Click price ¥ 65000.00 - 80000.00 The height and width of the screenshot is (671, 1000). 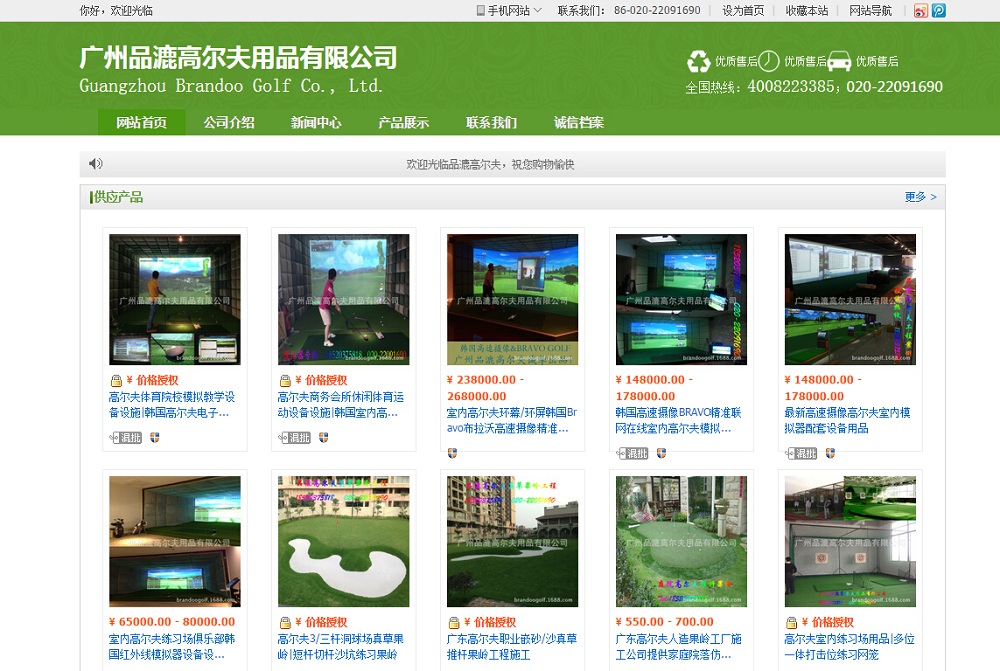coord(172,622)
